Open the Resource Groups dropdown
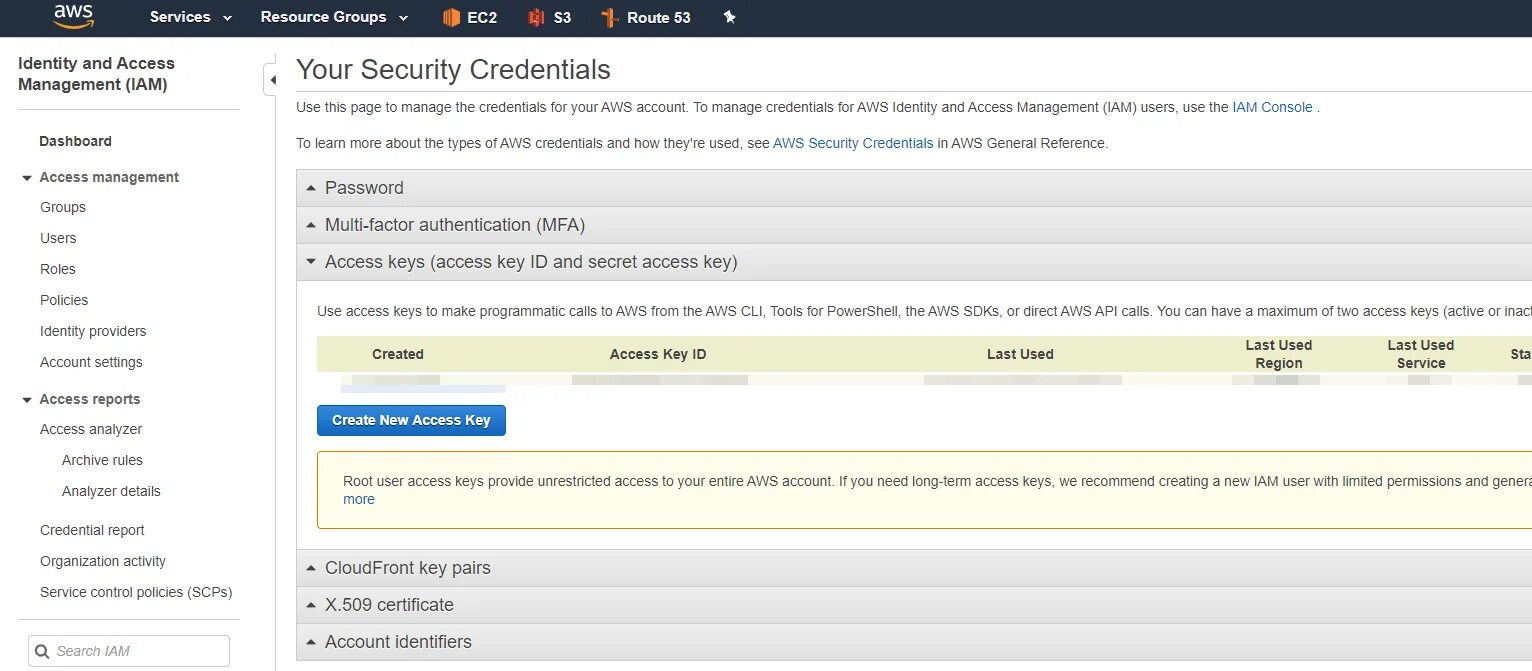The image size is (1532, 671). point(334,17)
